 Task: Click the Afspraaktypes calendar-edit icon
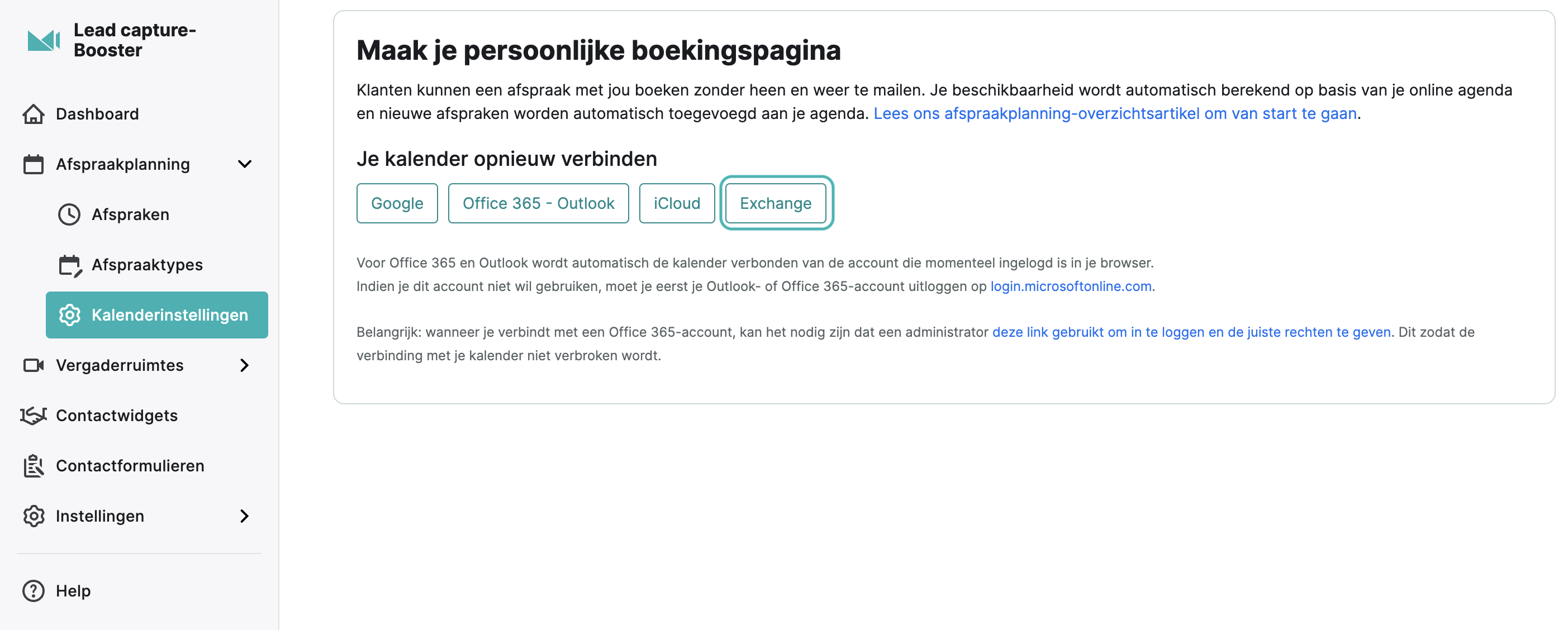[x=70, y=266]
